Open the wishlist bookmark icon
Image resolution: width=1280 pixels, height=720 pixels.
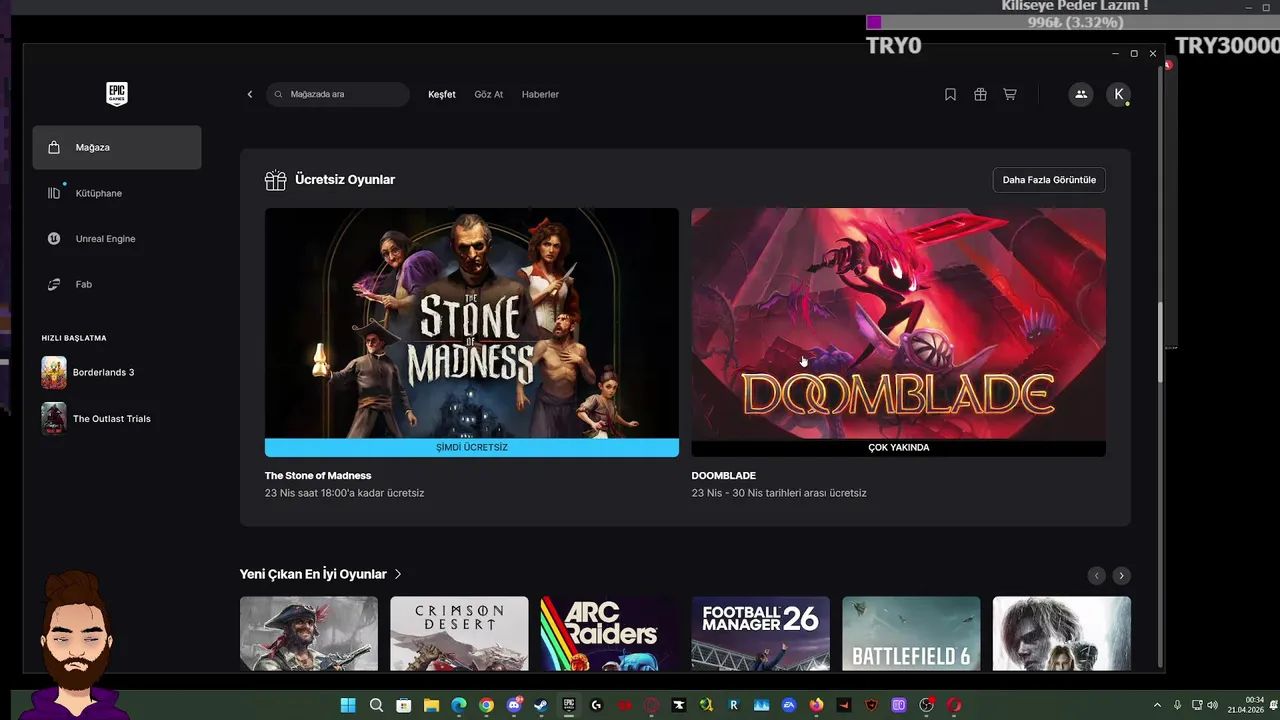click(950, 94)
